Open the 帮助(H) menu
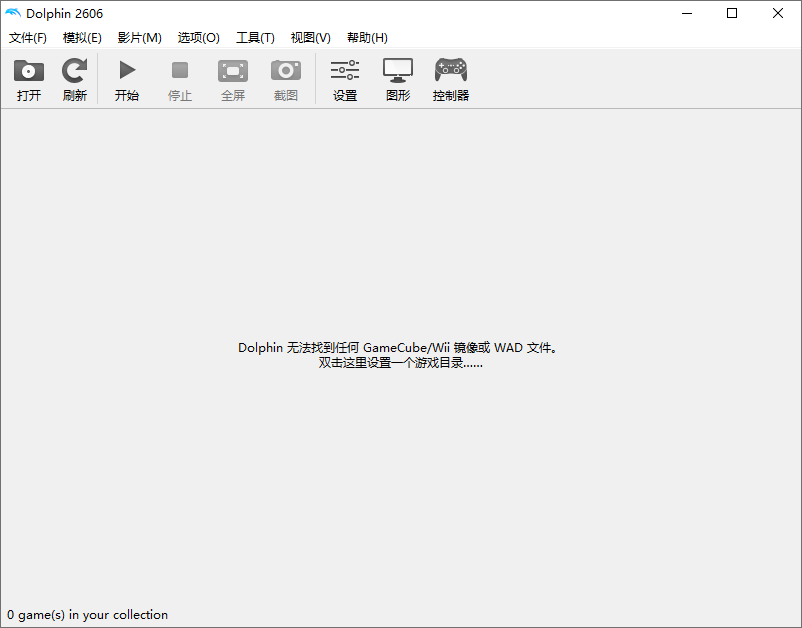Image resolution: width=802 pixels, height=628 pixels. pyautogui.click(x=367, y=37)
